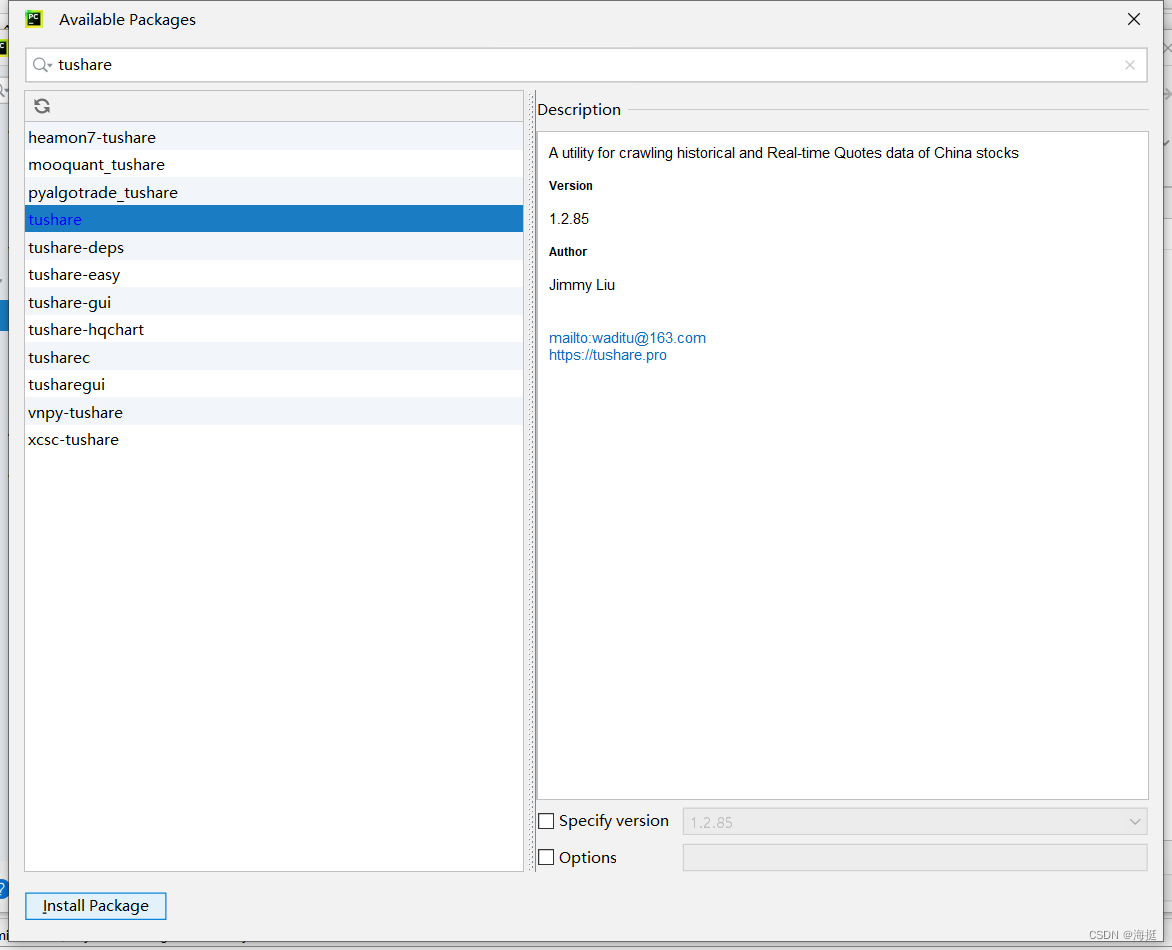Select the mooquant_tushare package

click(x=274, y=164)
